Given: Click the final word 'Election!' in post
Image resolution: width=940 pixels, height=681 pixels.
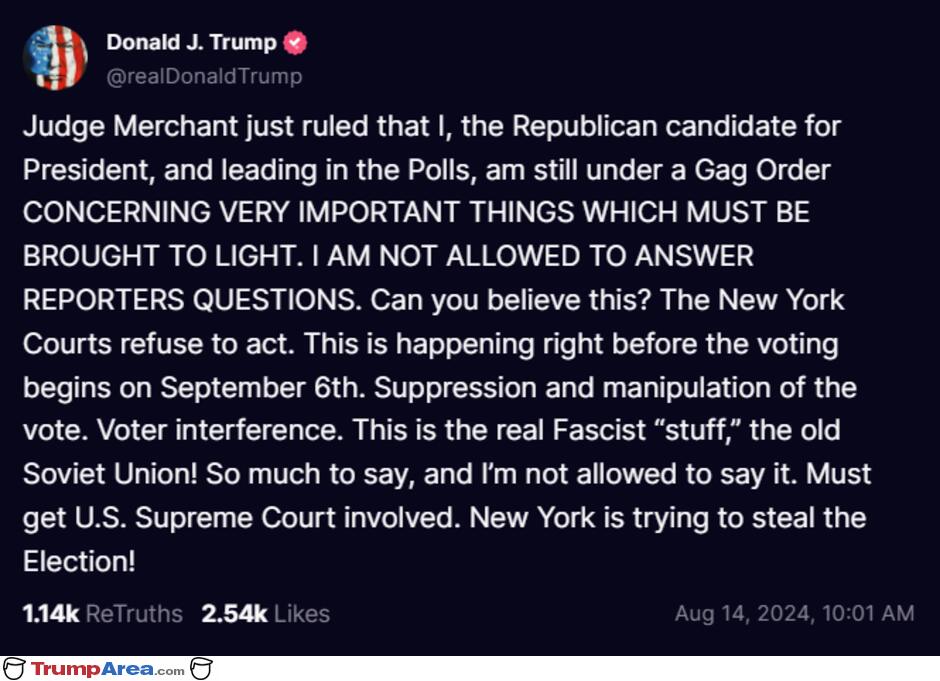Looking at the screenshot, I should point(79,562).
